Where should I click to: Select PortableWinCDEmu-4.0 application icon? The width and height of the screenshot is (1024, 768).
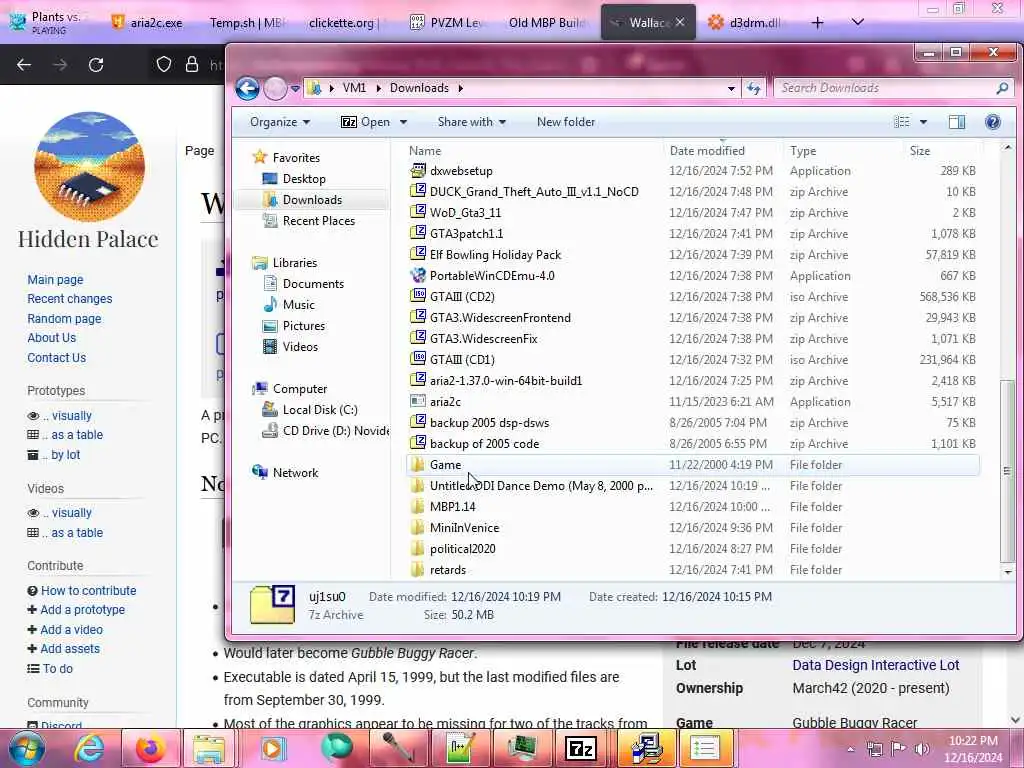[418, 276]
